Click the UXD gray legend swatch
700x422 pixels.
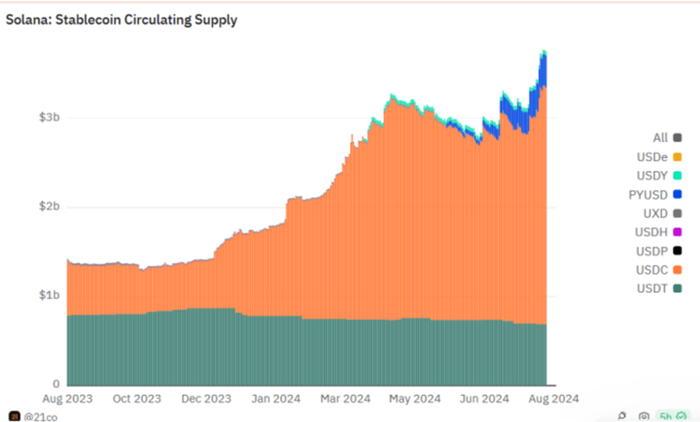677,213
